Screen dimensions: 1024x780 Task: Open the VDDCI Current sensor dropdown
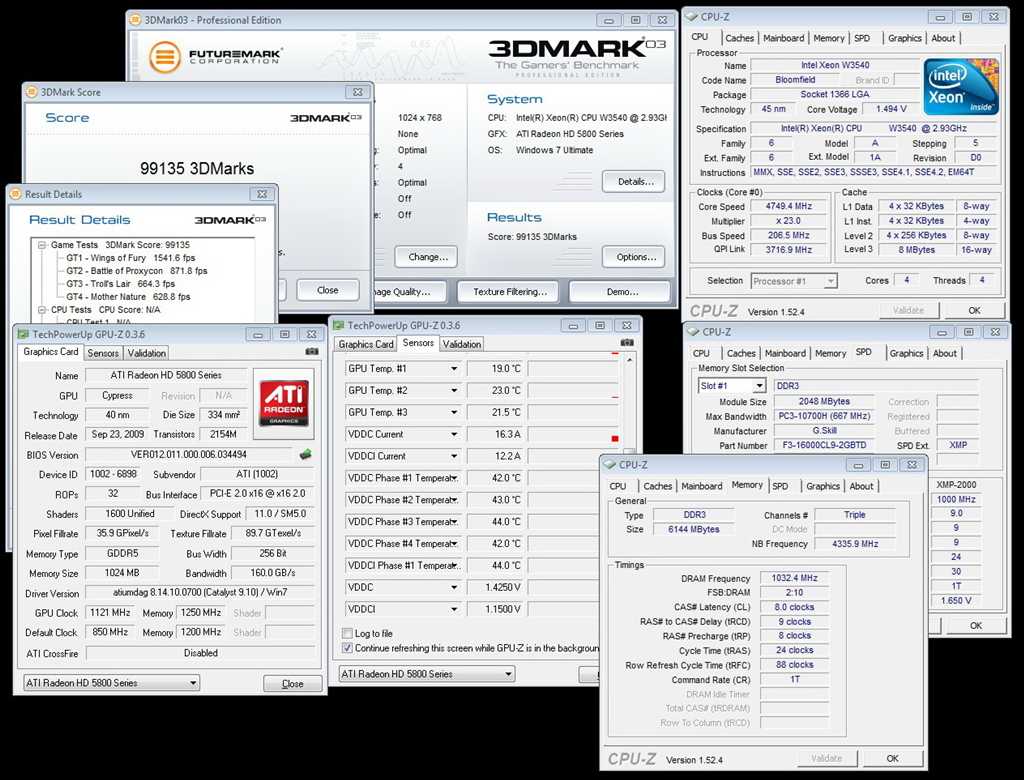pos(454,456)
